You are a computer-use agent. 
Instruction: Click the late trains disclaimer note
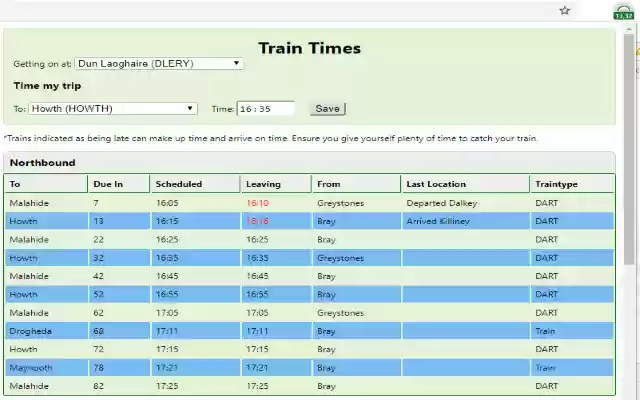point(271,138)
